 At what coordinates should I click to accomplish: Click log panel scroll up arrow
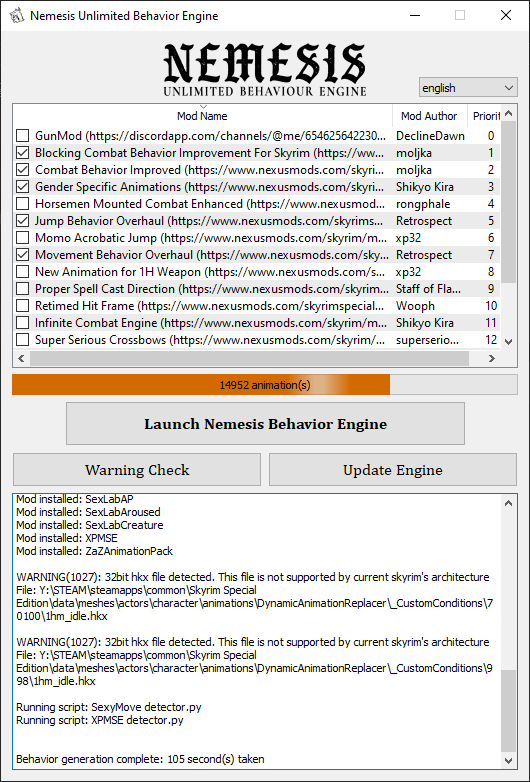pos(508,503)
